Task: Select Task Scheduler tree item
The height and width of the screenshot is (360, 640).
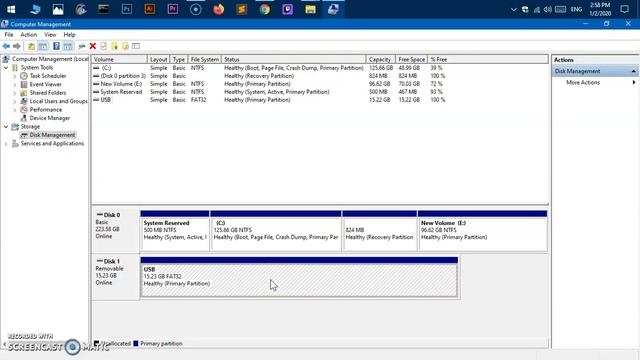Action: 48,76
